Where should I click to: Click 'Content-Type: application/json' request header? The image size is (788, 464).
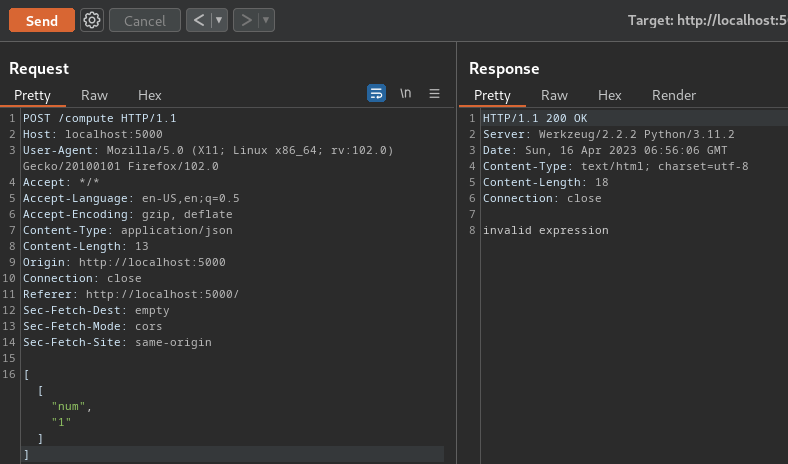pyautogui.click(x=128, y=230)
